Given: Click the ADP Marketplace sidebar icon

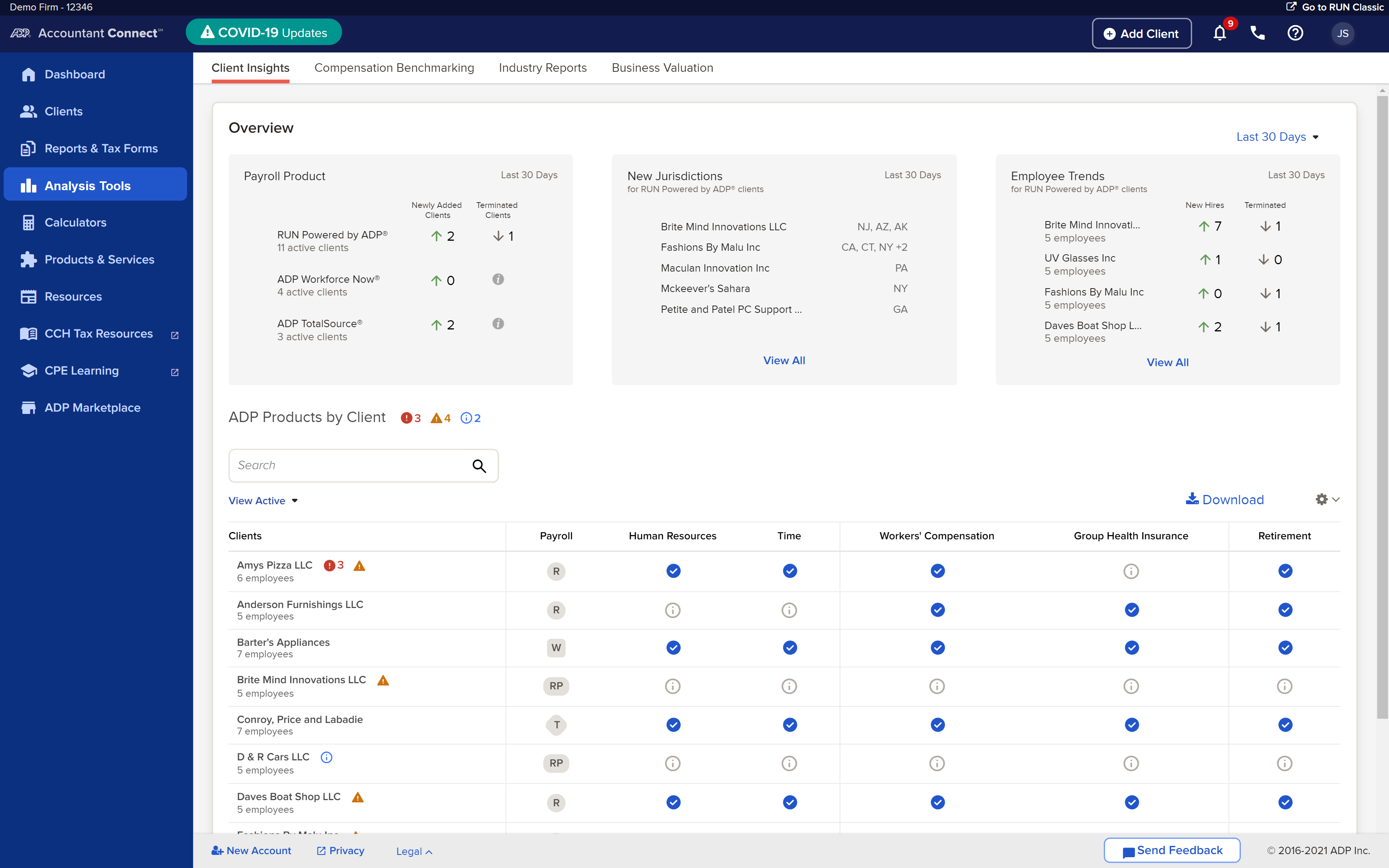Looking at the screenshot, I should coord(27,407).
